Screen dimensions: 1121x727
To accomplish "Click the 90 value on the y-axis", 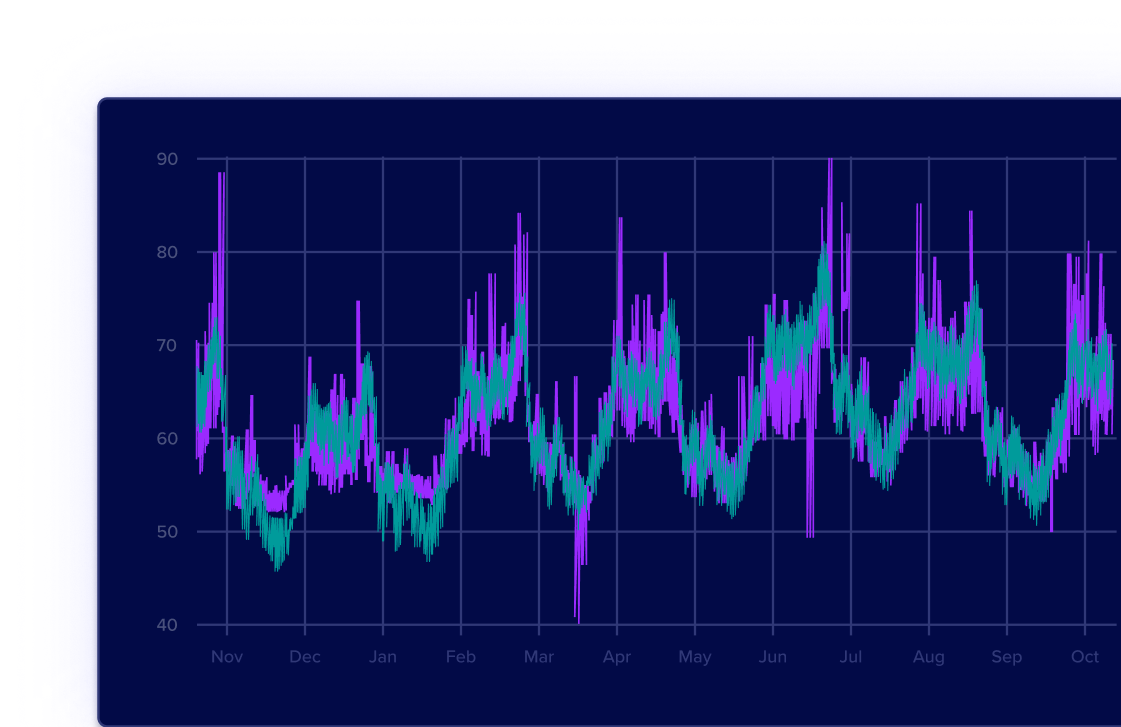I will click(167, 159).
